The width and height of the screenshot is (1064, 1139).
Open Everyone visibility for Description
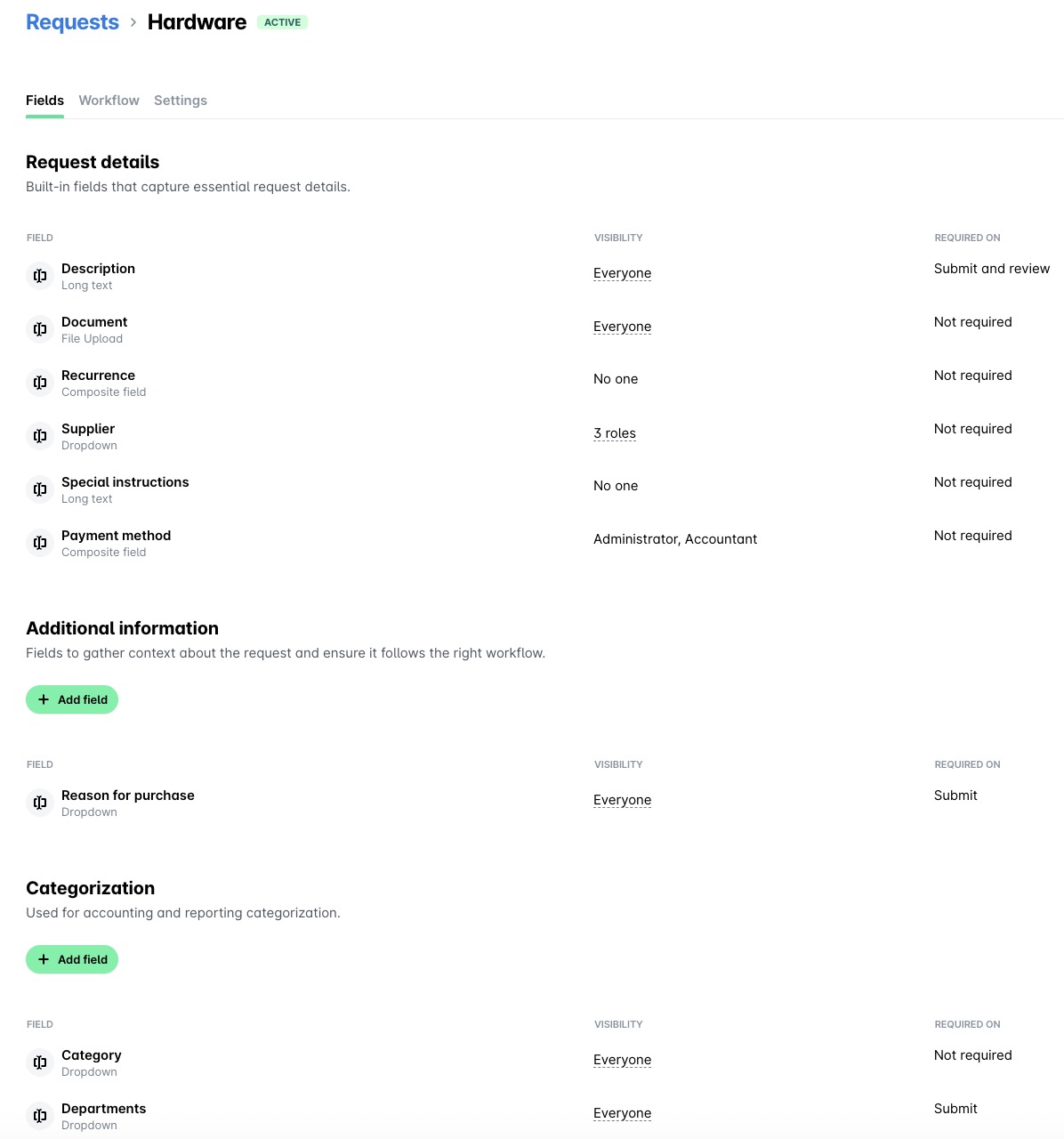coord(622,273)
